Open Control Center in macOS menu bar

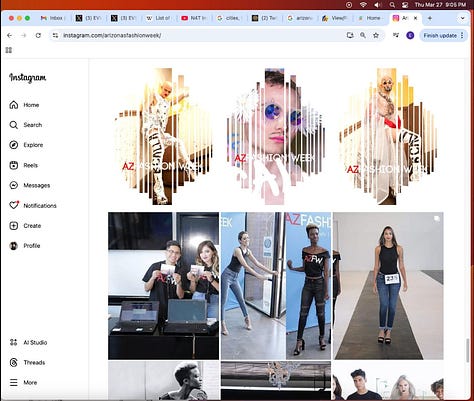point(405,5)
